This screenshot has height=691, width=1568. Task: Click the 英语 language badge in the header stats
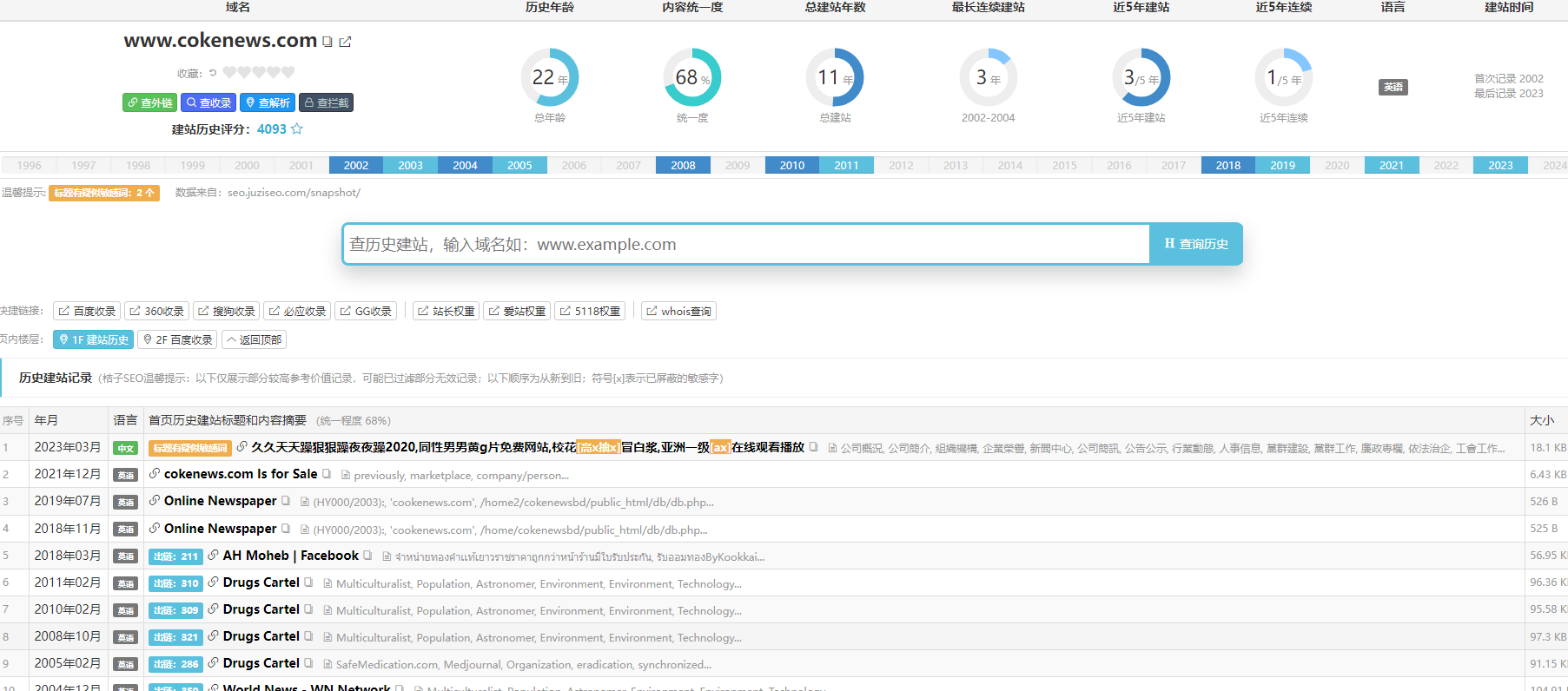[x=1393, y=87]
